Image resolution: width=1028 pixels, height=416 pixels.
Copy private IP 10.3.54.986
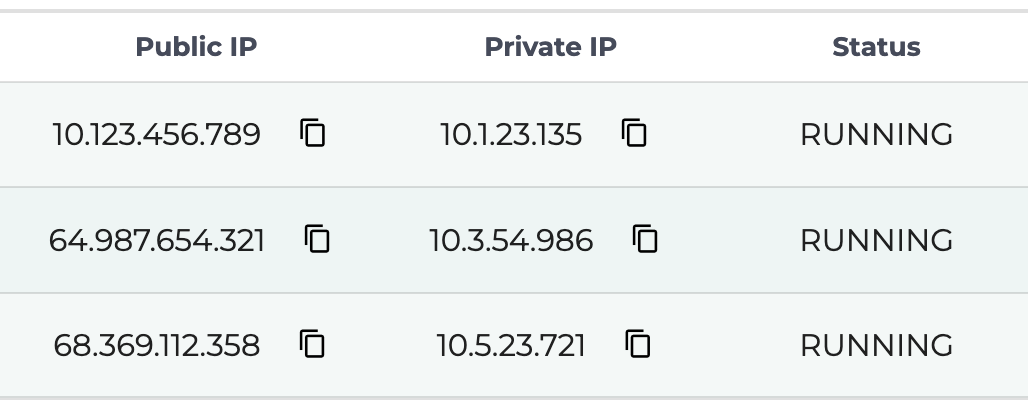(x=645, y=239)
